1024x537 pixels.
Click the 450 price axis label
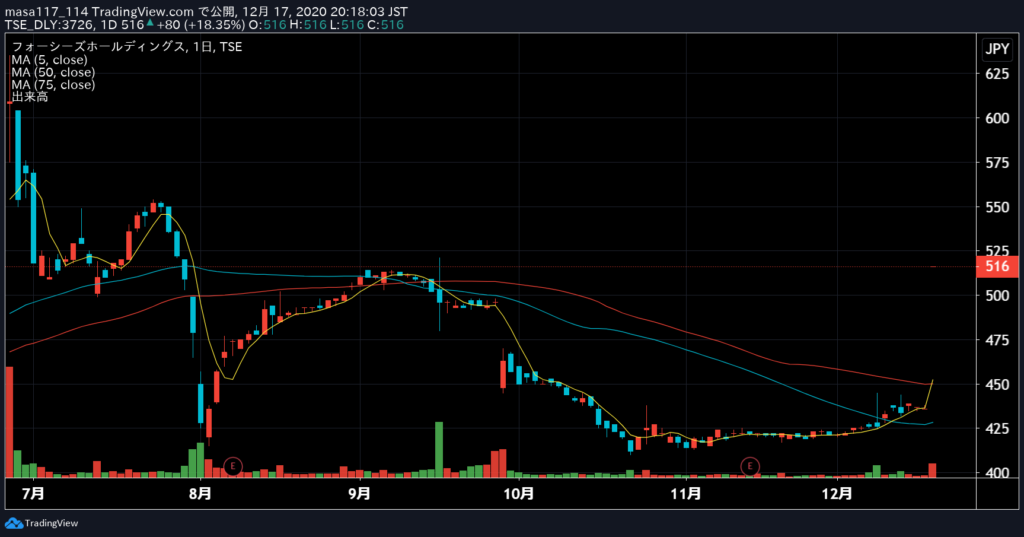click(997, 384)
